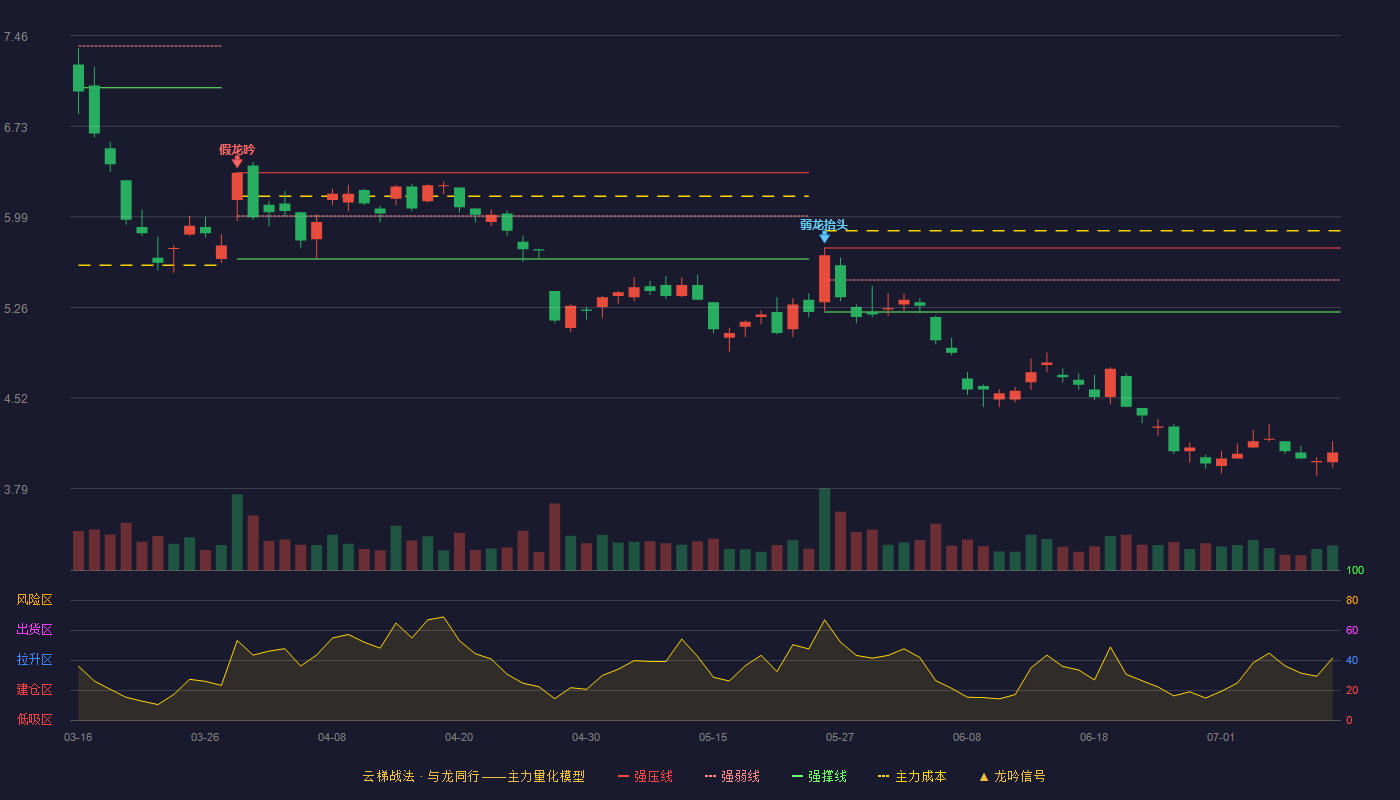The height and width of the screenshot is (800, 1400).
Task: Click the 04-20 date label
Action: tap(459, 737)
